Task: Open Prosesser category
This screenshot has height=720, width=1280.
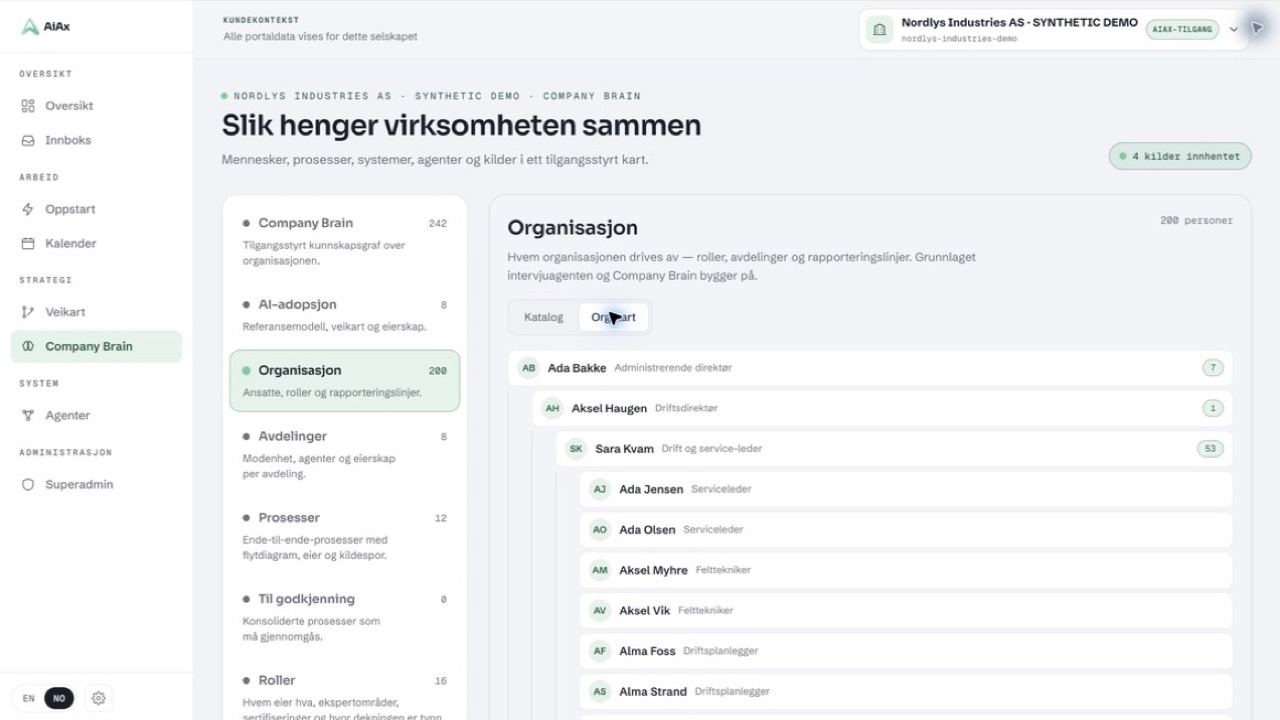Action: pos(345,536)
